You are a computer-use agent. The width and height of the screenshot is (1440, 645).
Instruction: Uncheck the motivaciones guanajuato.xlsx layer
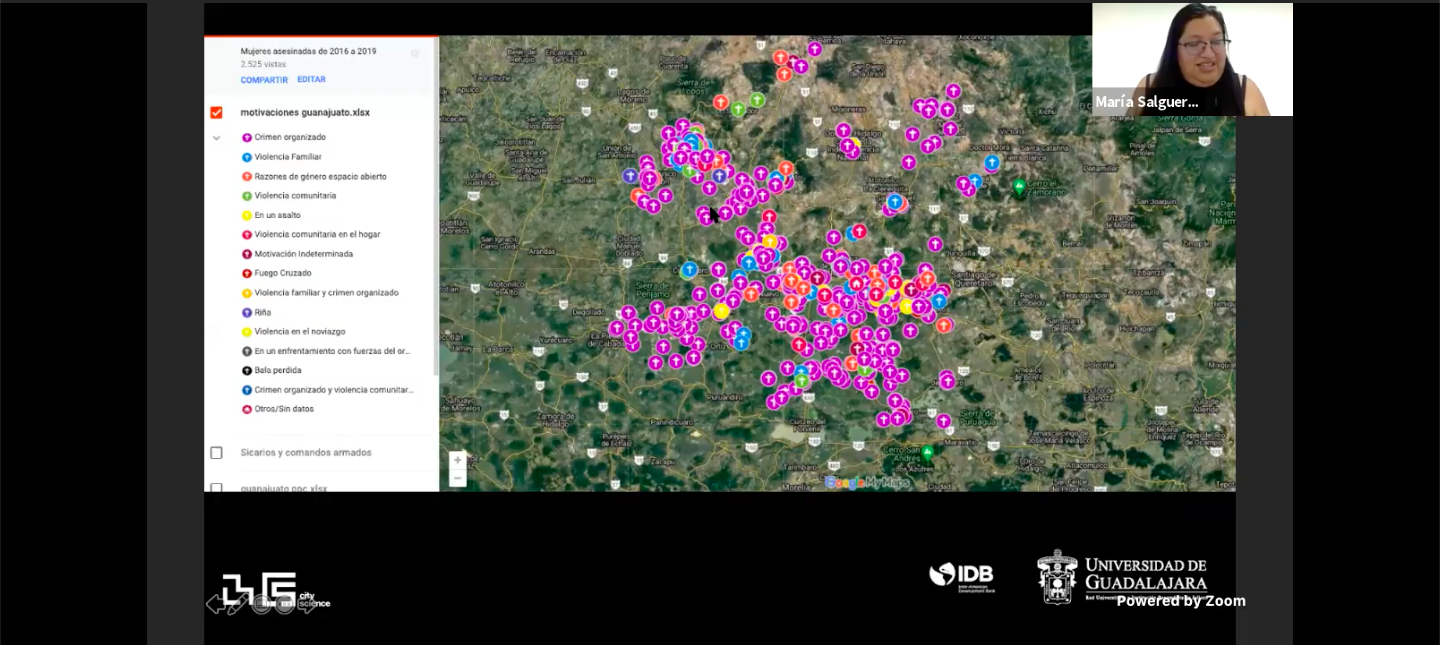[x=216, y=113]
